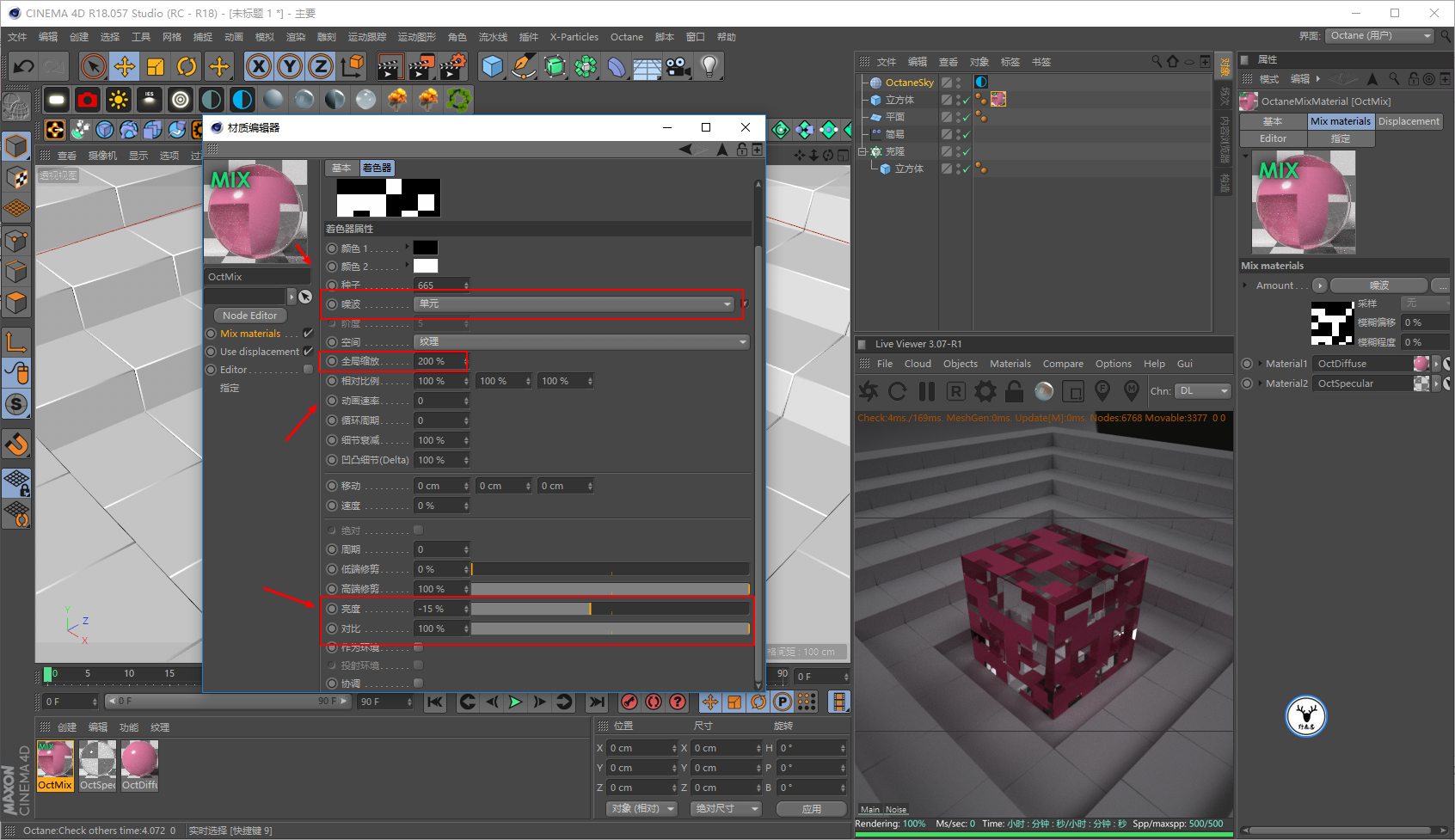This screenshot has height=840, width=1455.
Task: Open the 对象 menu in object manager
Action: [x=979, y=62]
